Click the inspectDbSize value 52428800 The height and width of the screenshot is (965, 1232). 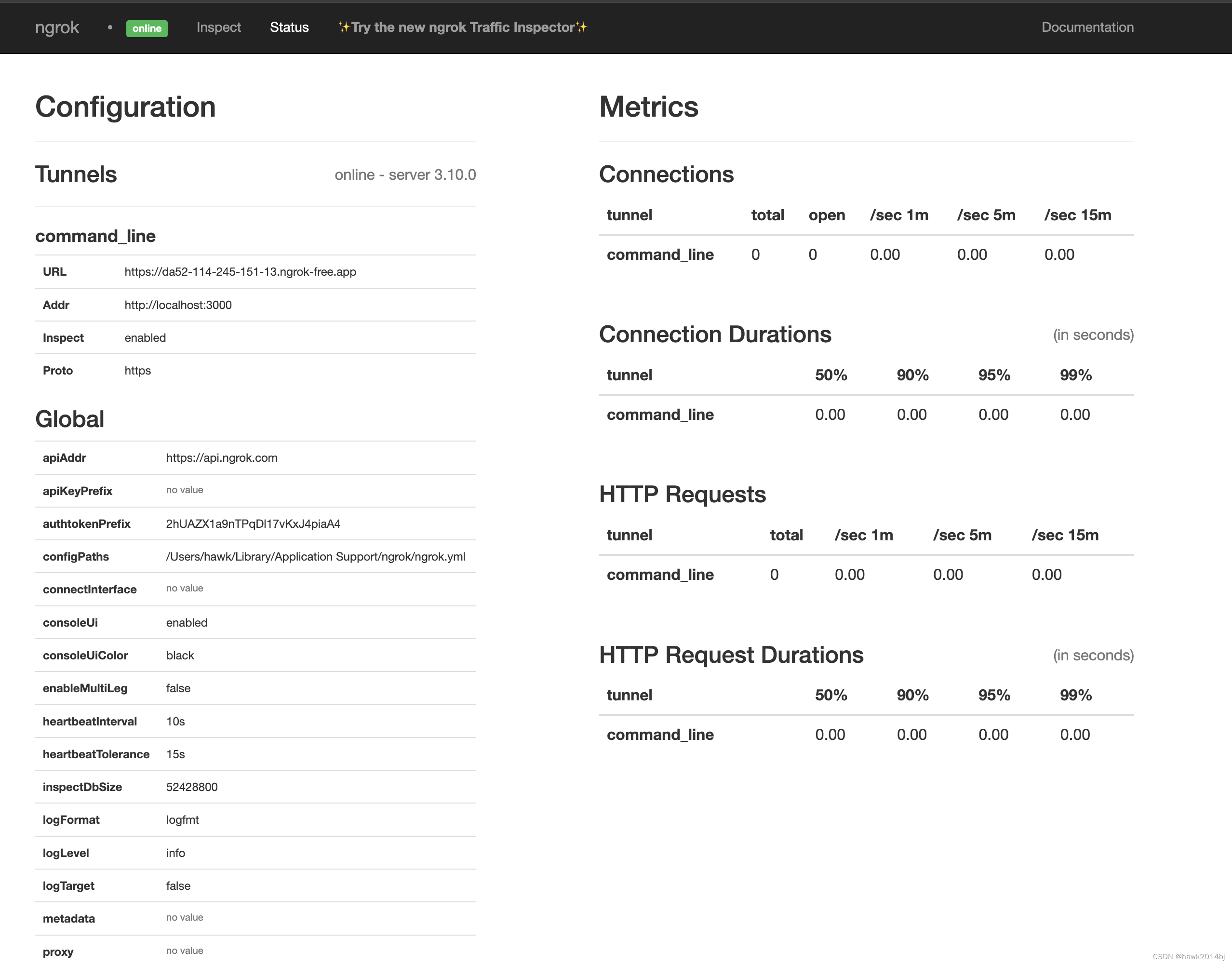[x=191, y=787]
